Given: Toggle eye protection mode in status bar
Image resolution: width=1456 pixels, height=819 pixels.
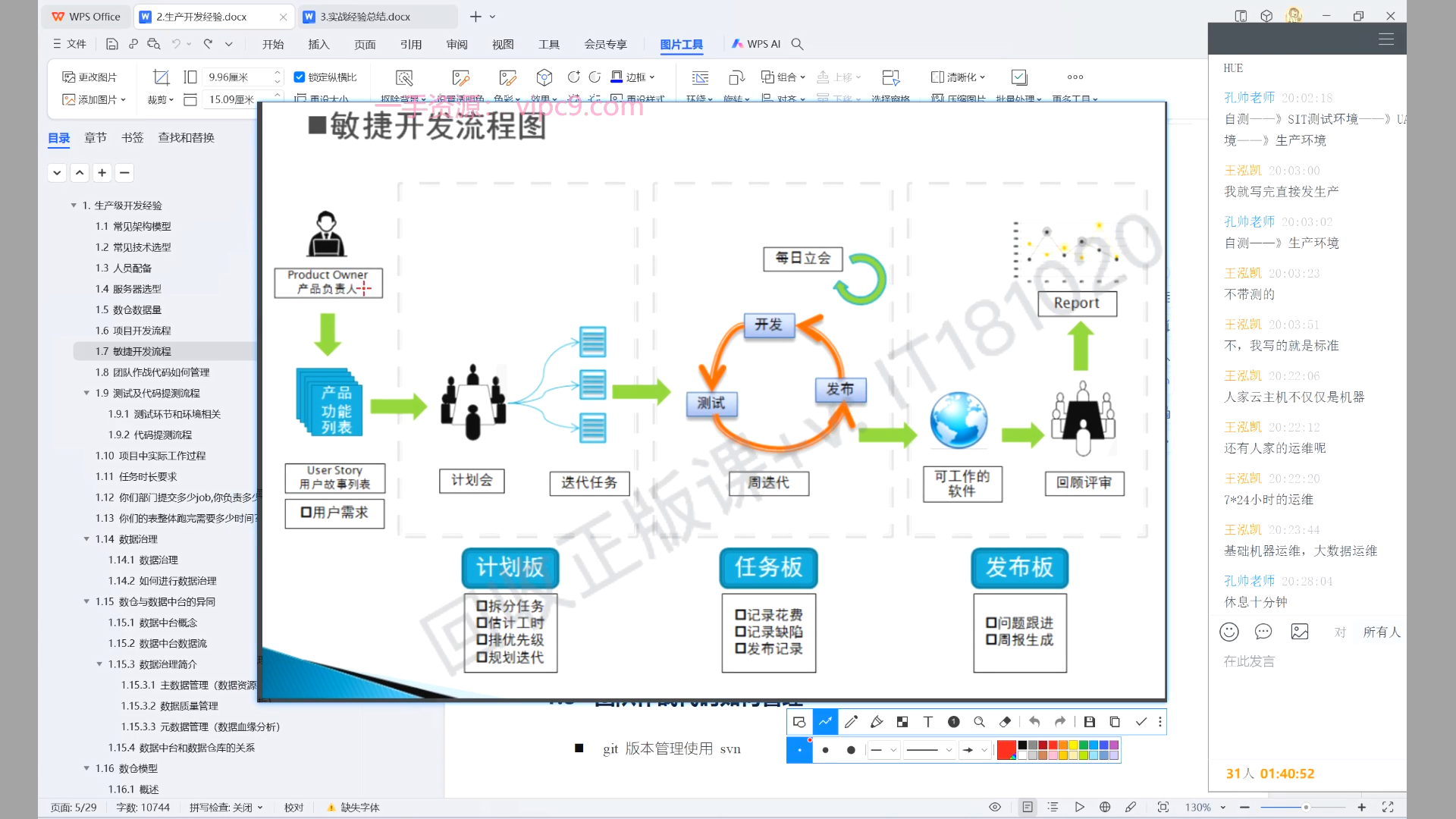Looking at the screenshot, I should pos(995,807).
